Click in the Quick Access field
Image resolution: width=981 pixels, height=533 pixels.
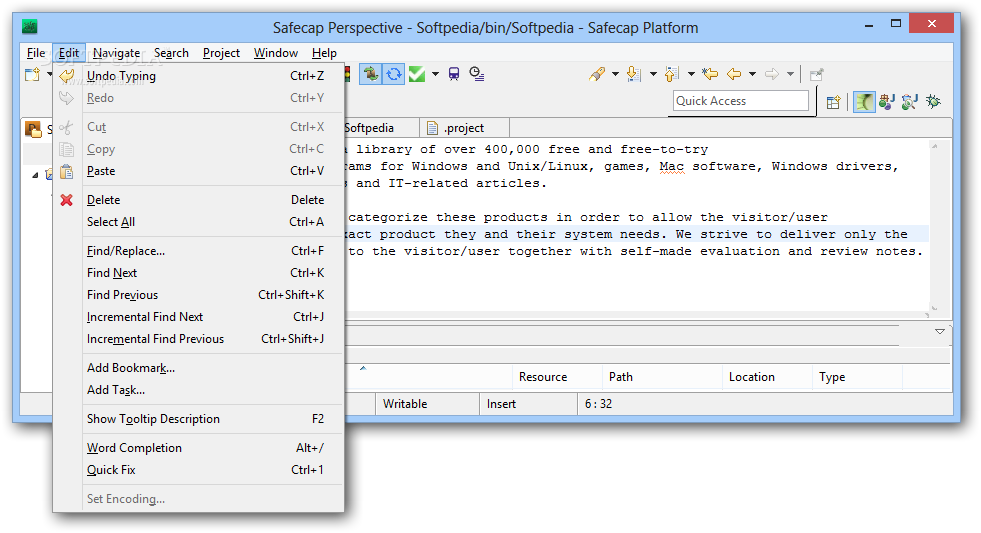point(741,101)
